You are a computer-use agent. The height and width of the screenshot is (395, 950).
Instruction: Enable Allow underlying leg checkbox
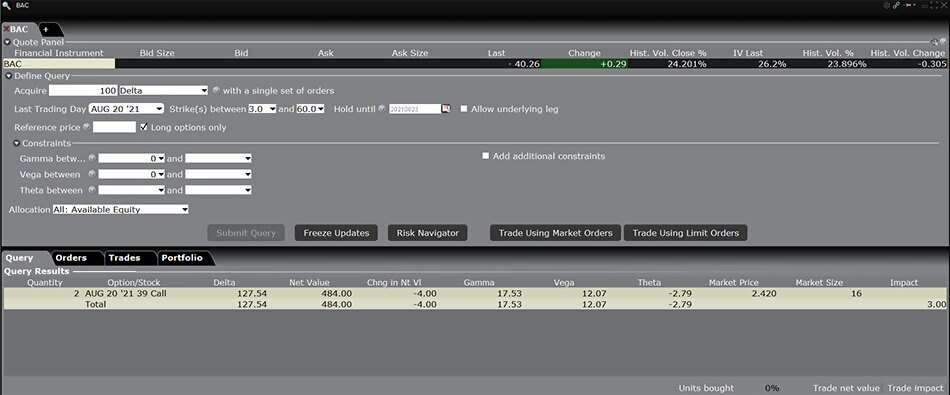[464, 109]
